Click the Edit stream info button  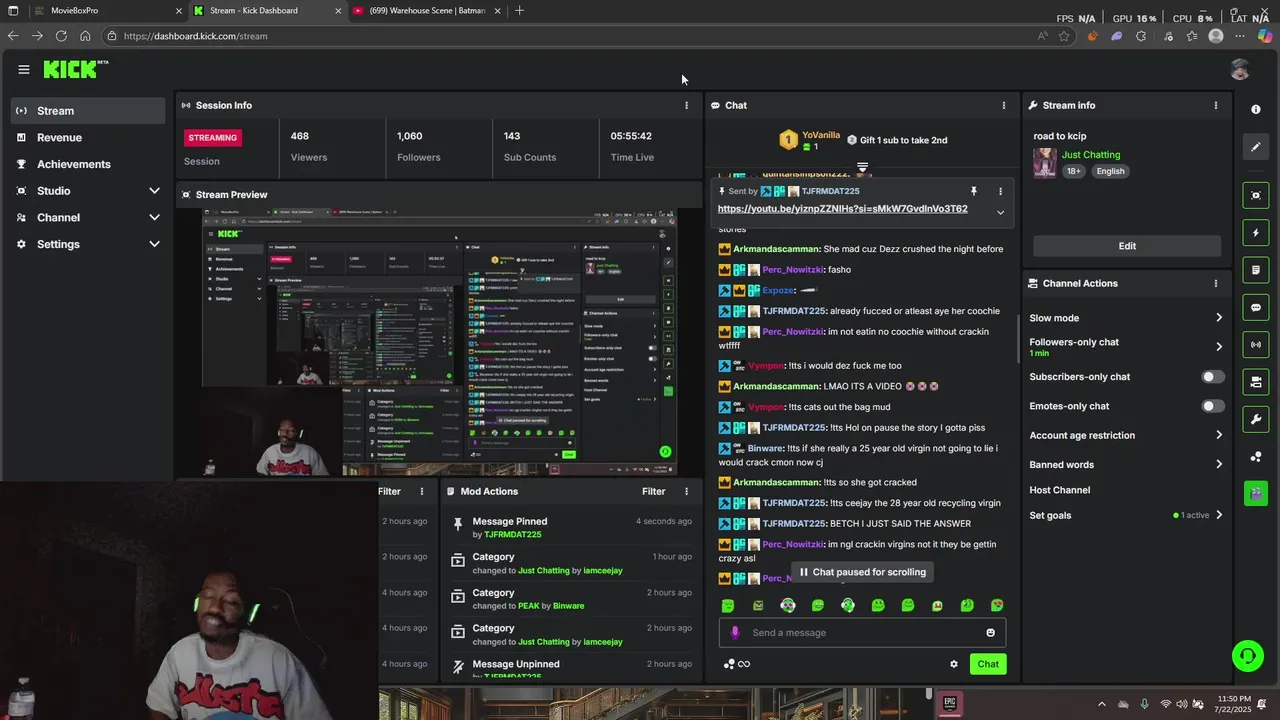click(x=1127, y=246)
